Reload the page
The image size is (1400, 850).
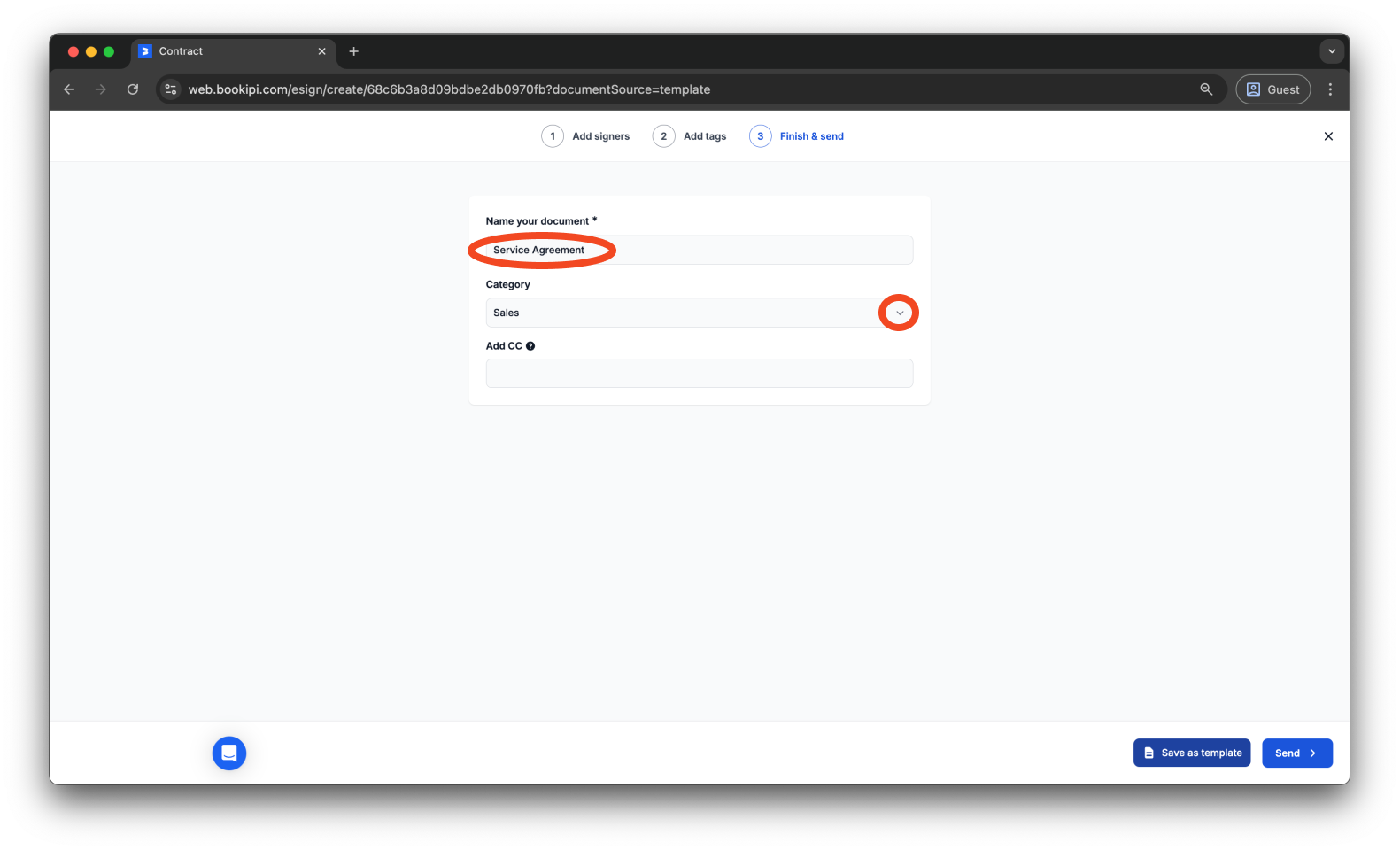click(133, 89)
